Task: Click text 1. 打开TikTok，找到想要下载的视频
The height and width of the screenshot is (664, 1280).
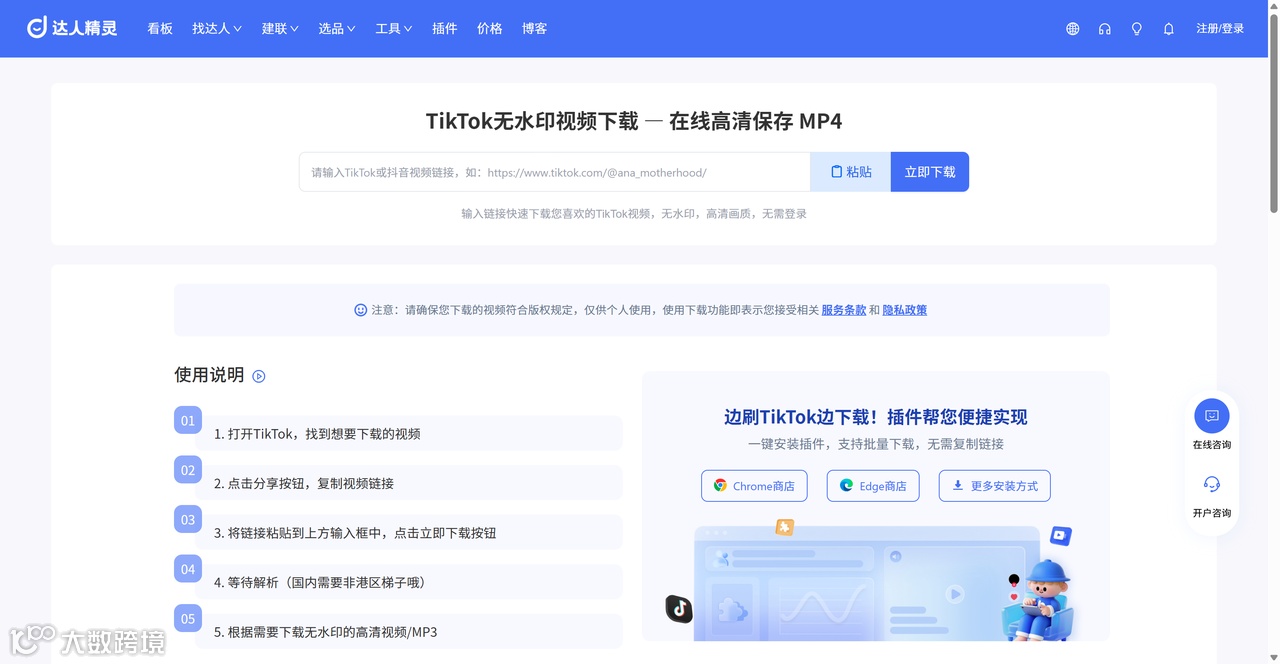Action: click(317, 434)
